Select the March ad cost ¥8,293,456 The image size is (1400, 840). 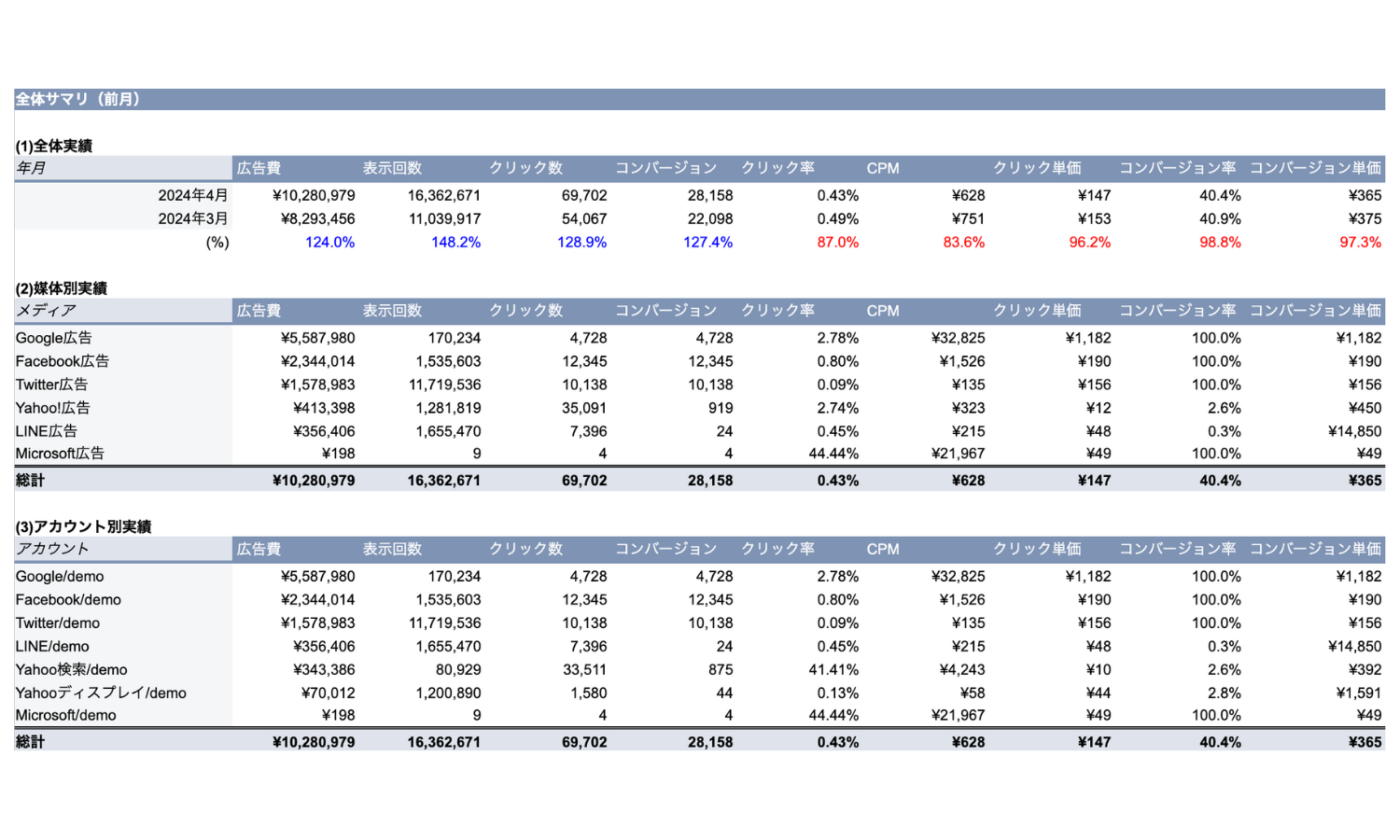[317, 218]
